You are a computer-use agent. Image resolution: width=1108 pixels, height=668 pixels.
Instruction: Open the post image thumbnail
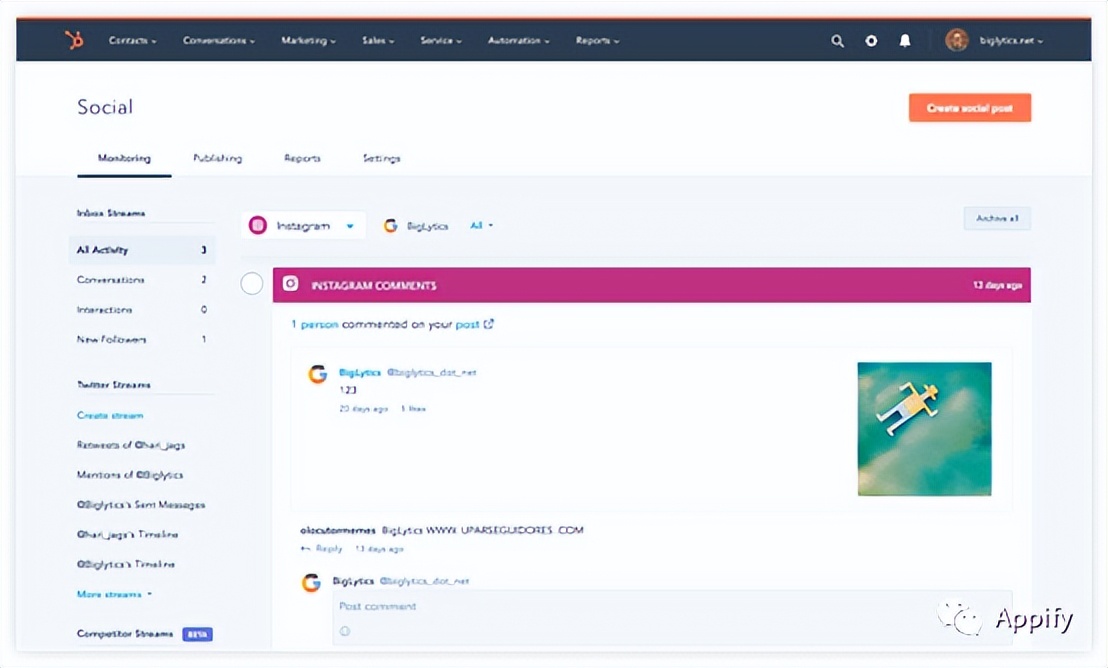point(924,429)
